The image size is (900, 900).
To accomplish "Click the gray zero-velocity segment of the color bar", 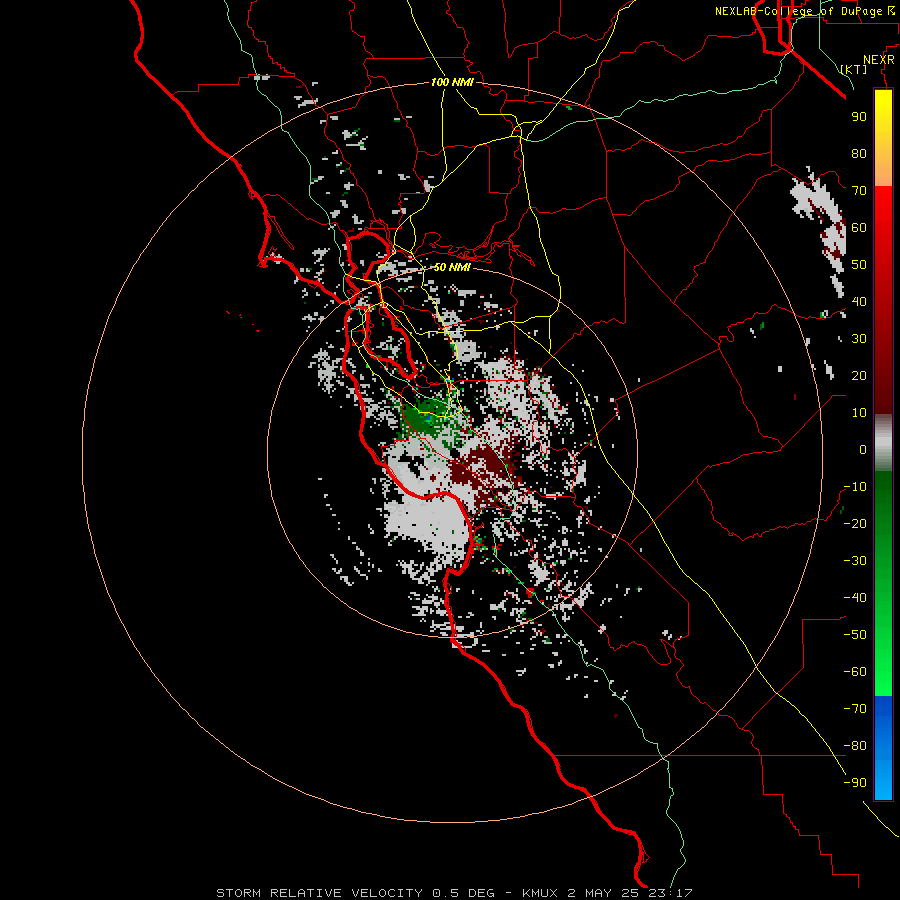I will tap(883, 443).
